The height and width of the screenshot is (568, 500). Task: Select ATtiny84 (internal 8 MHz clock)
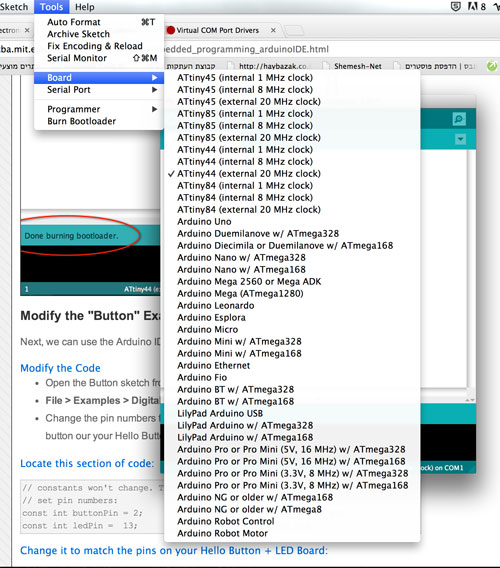292,197
